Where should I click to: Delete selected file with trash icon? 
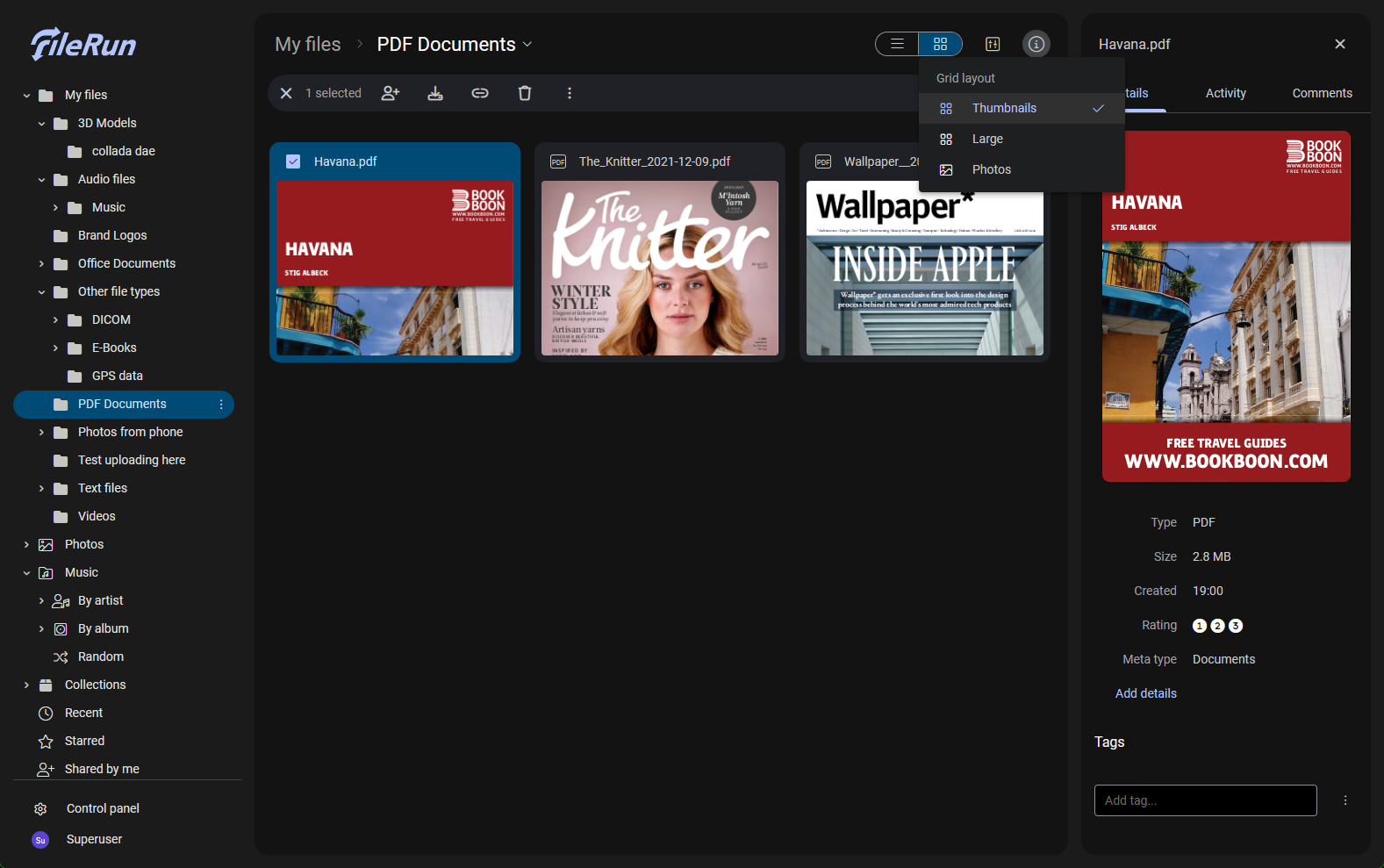[525, 93]
